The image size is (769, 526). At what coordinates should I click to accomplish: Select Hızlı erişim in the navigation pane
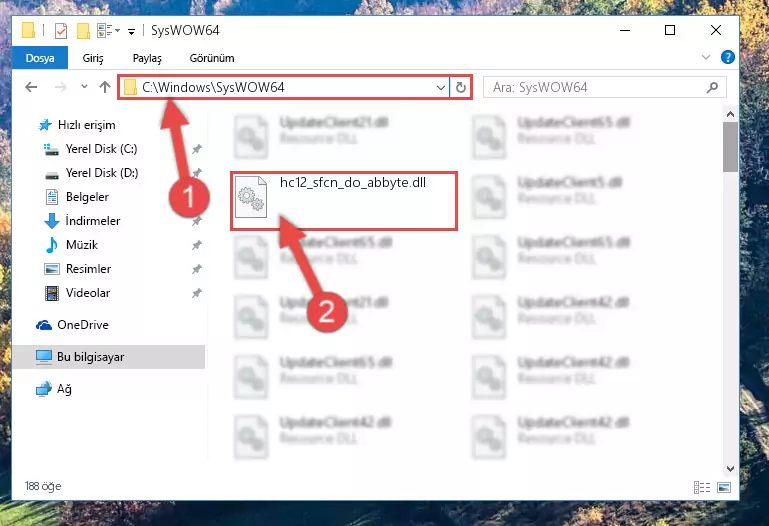coord(86,125)
